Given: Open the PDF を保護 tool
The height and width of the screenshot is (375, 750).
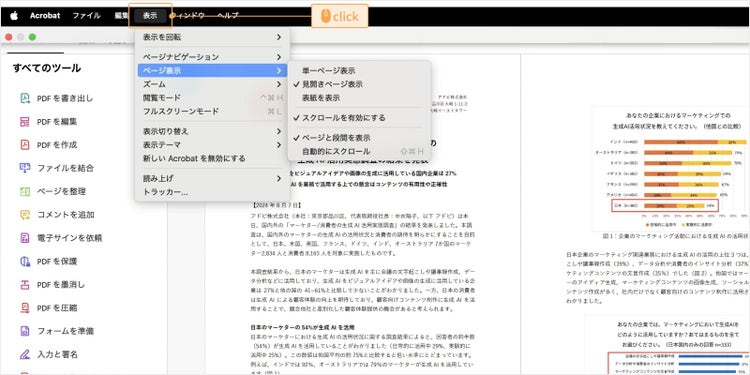Looking at the screenshot, I should pos(57,261).
